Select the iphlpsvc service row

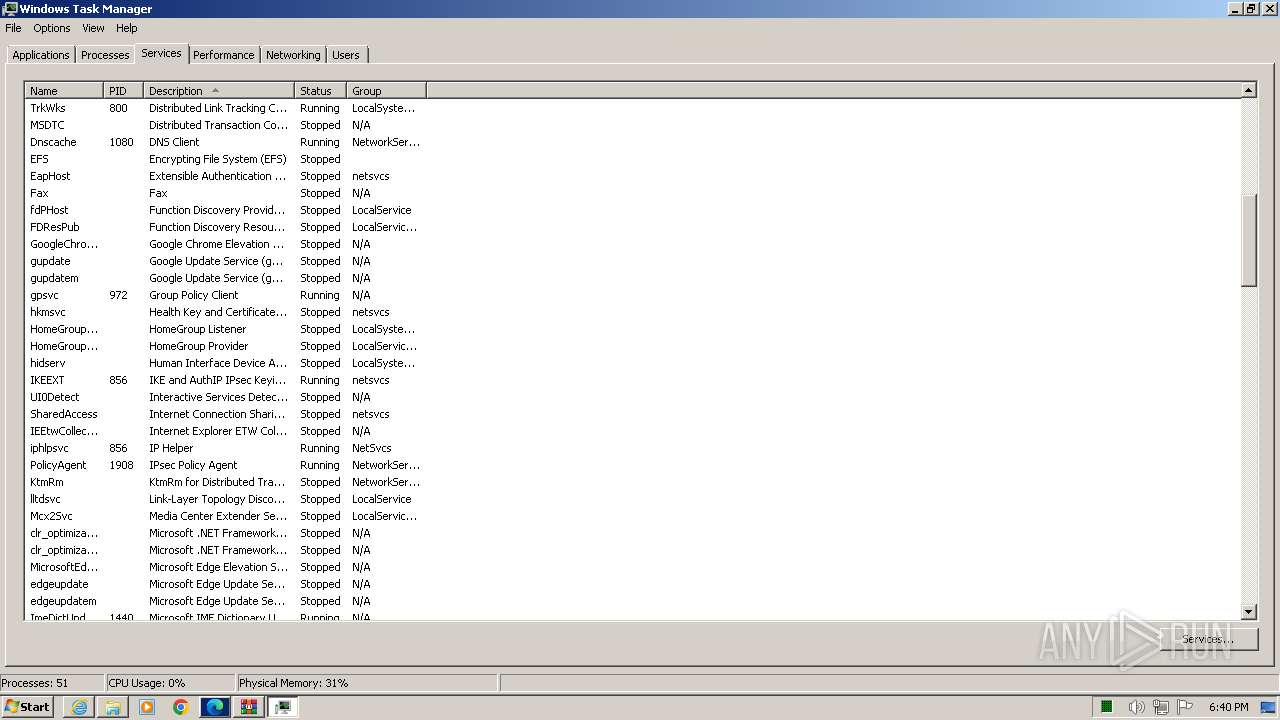[633, 448]
